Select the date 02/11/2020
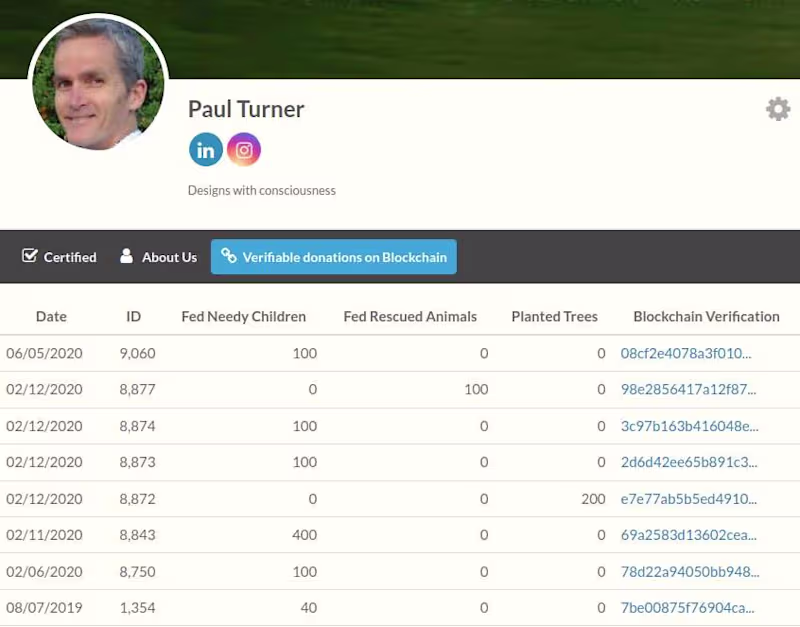 click(x=44, y=535)
